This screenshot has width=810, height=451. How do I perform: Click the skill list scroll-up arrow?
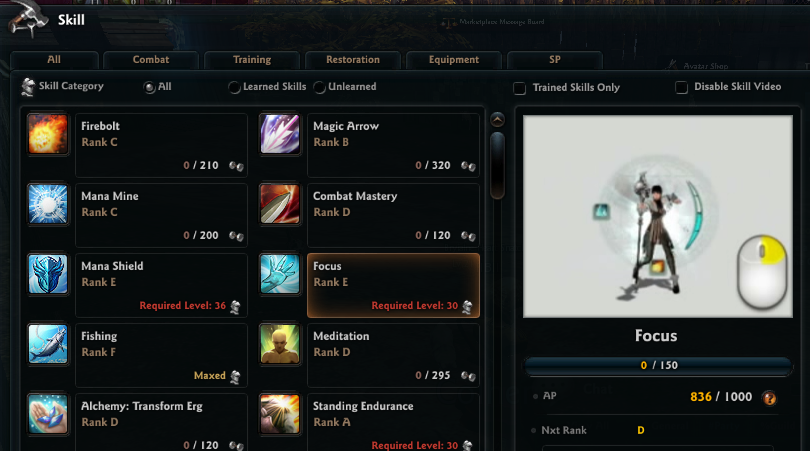click(497, 120)
